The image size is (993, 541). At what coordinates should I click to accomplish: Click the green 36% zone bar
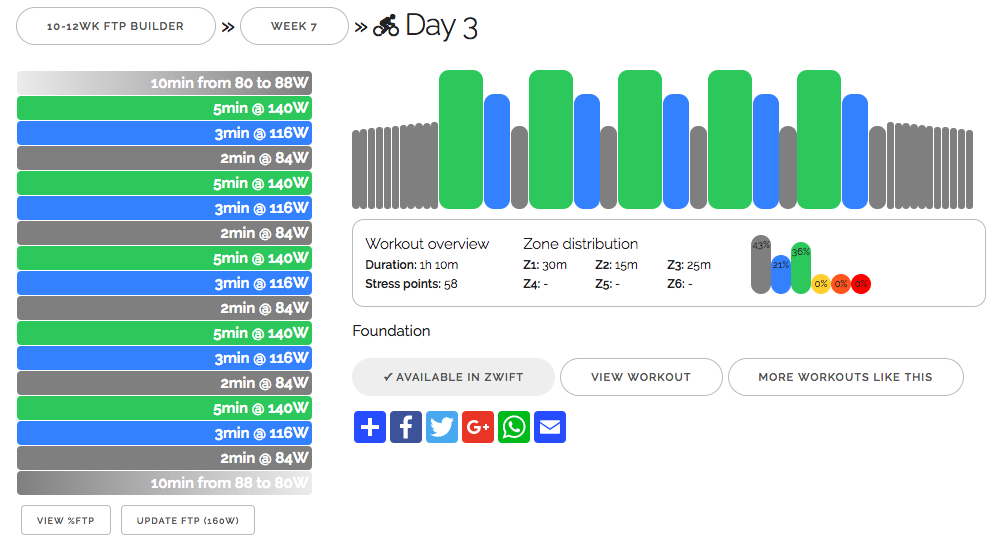801,268
